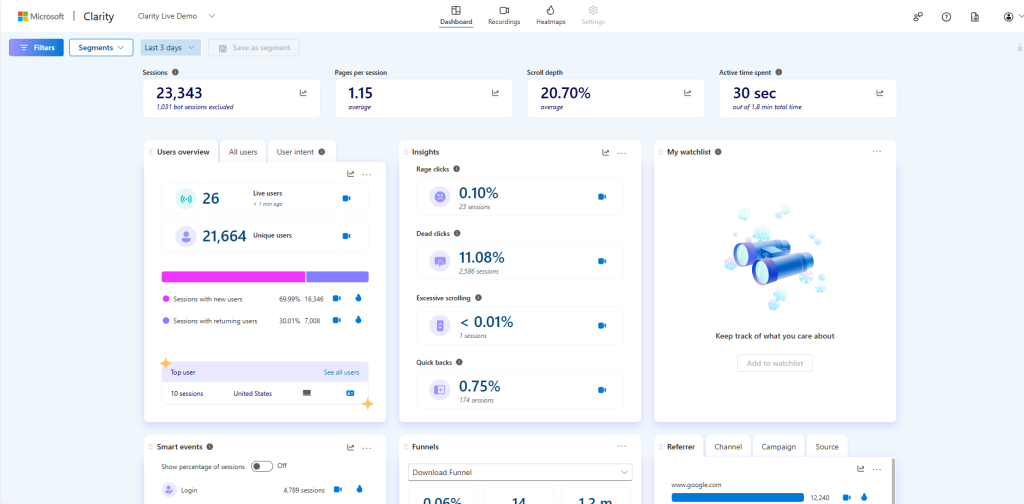View heatmap for sessions with new users
The image size is (1024, 504).
358,298
